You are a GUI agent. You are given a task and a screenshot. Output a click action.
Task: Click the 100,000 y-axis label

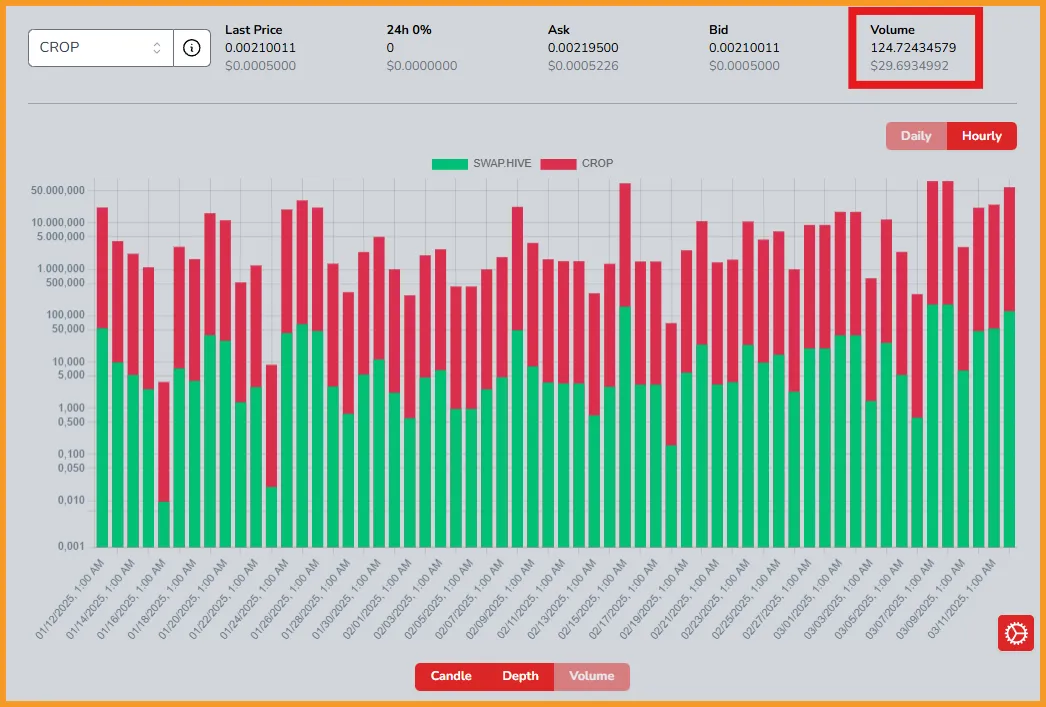(65, 315)
